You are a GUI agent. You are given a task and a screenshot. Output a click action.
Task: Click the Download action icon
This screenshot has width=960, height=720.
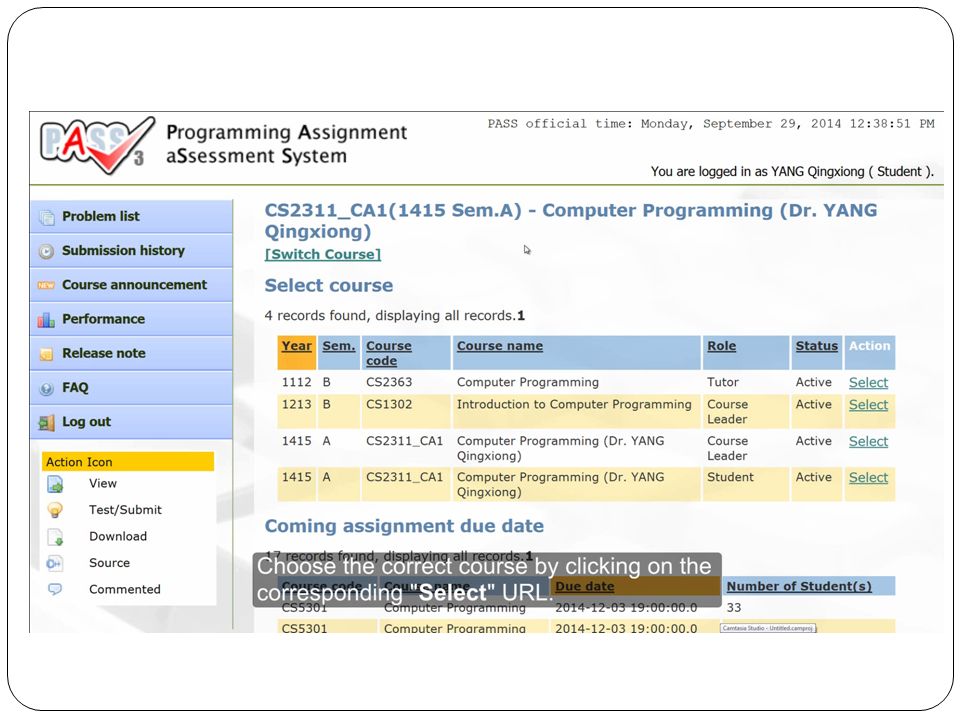[x=55, y=537]
